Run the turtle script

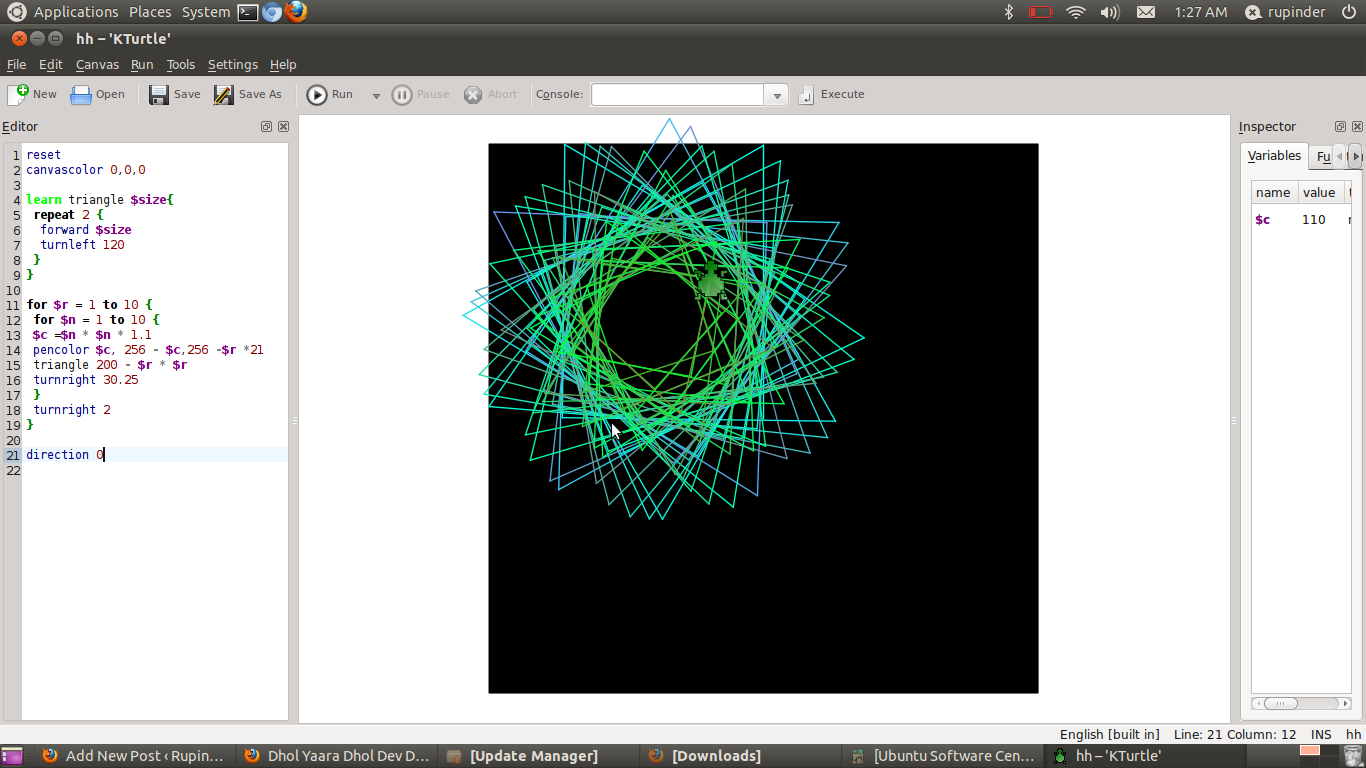[x=330, y=95]
